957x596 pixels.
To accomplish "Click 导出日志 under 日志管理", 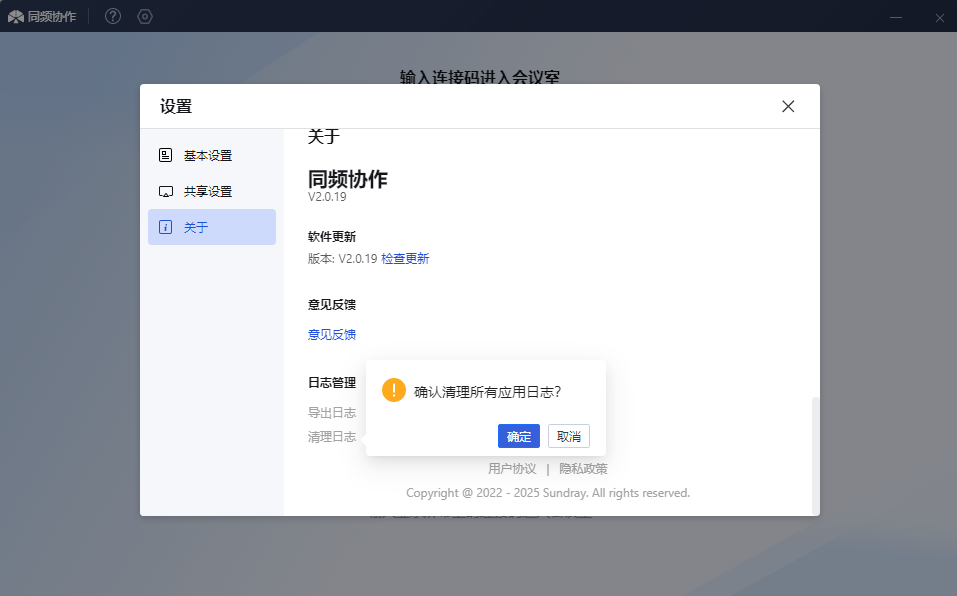I will 332,413.
